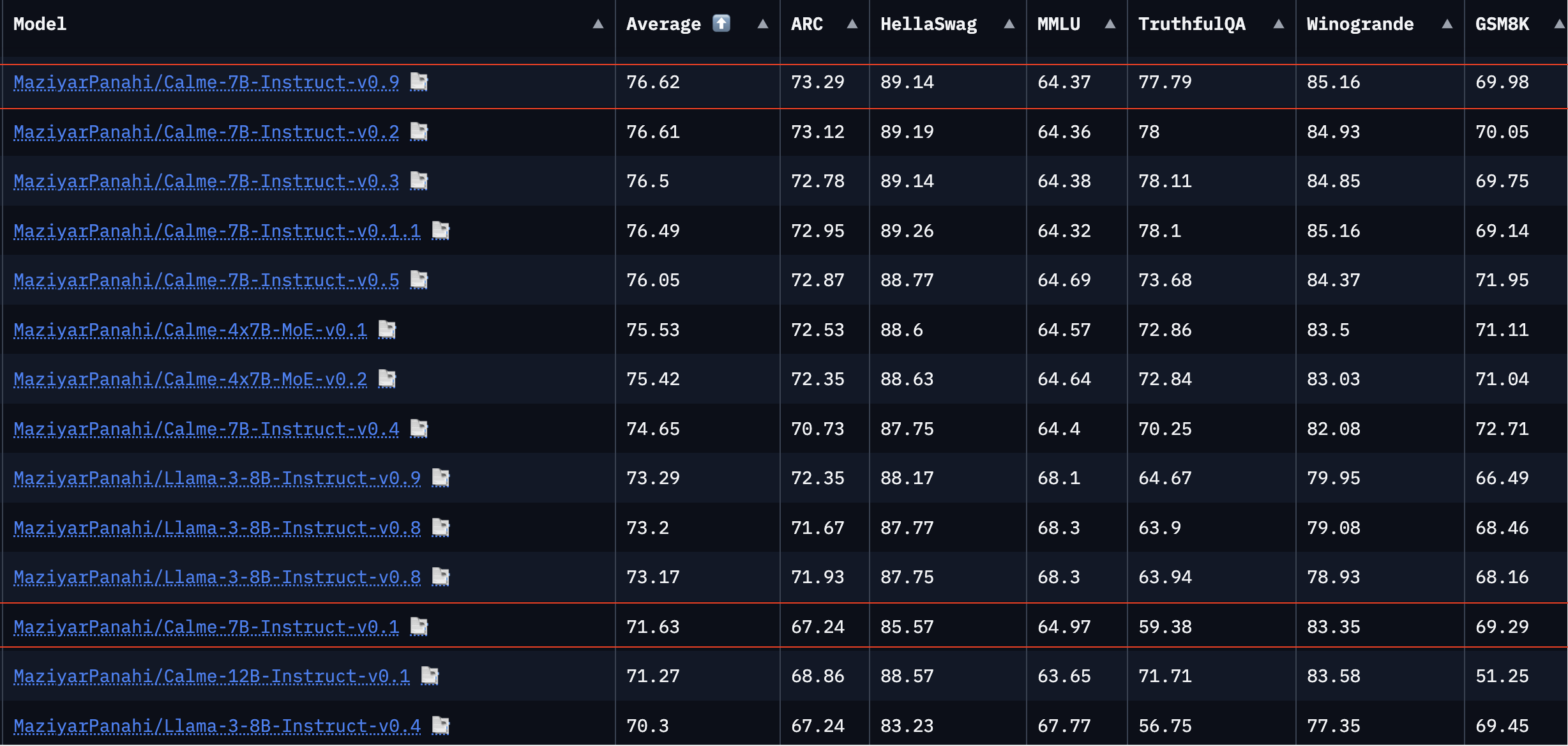Open the Calme-7B-Instruct-v0.5 model link
This screenshot has height=746, width=1568.
click(206, 280)
